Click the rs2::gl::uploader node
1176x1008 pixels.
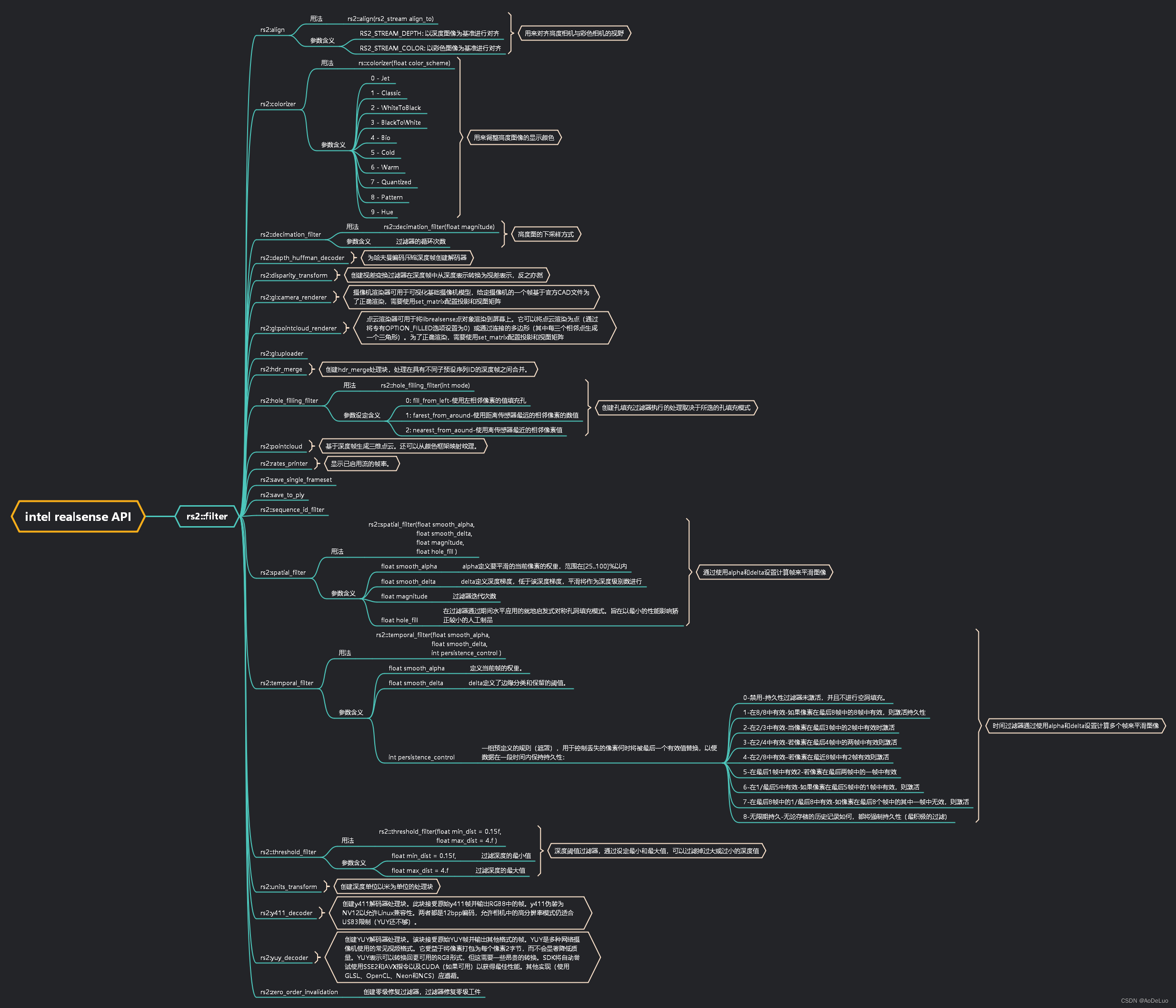[x=282, y=354]
